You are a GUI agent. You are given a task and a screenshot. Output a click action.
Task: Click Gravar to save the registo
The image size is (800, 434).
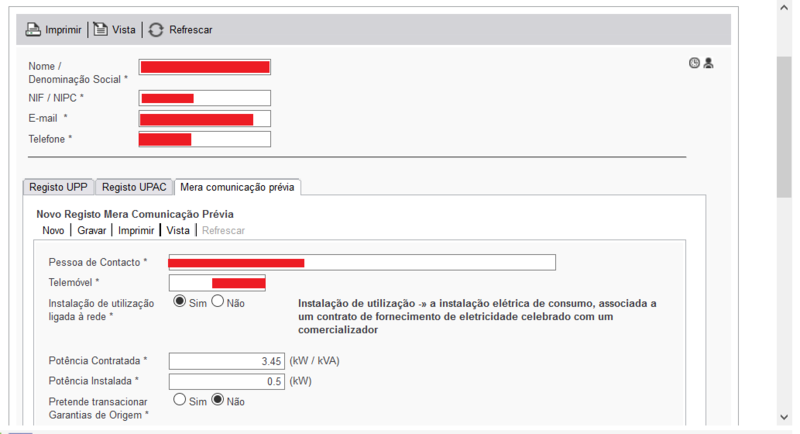coord(92,231)
